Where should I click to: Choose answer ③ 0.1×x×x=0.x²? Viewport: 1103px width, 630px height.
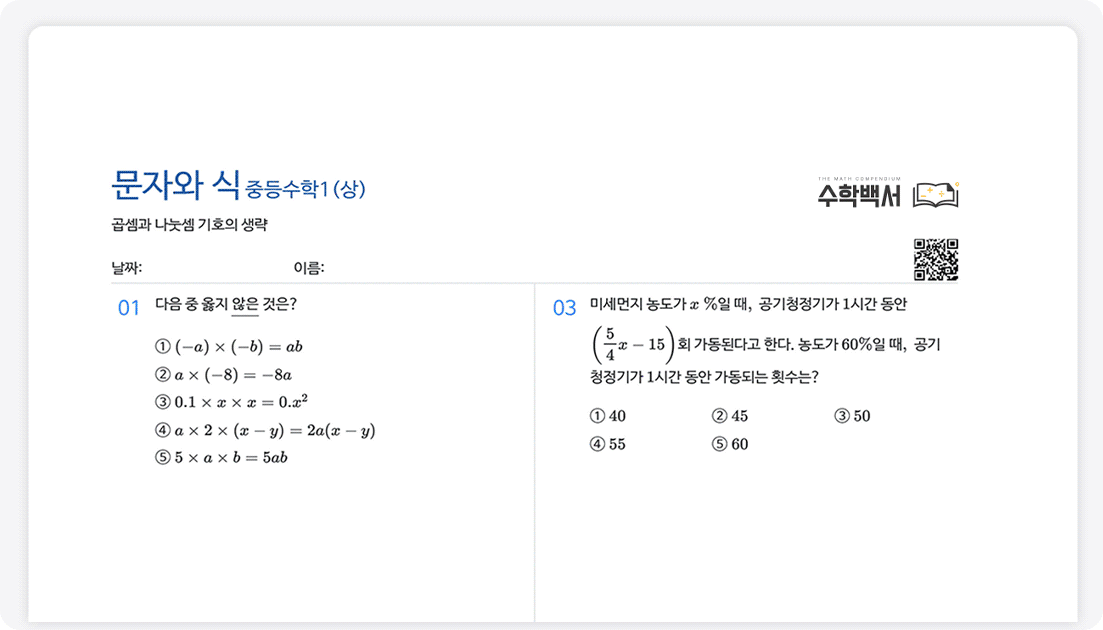pos(231,402)
